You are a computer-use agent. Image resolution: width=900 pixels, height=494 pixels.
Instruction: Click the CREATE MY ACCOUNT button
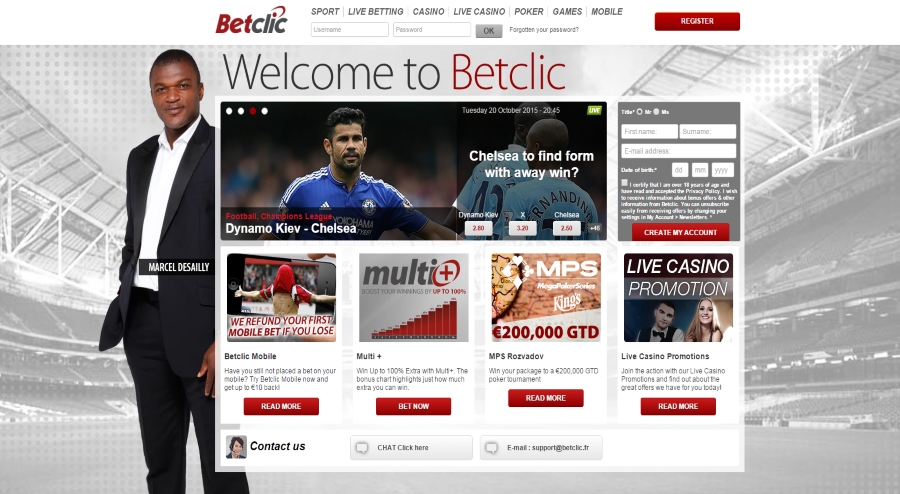pos(681,232)
